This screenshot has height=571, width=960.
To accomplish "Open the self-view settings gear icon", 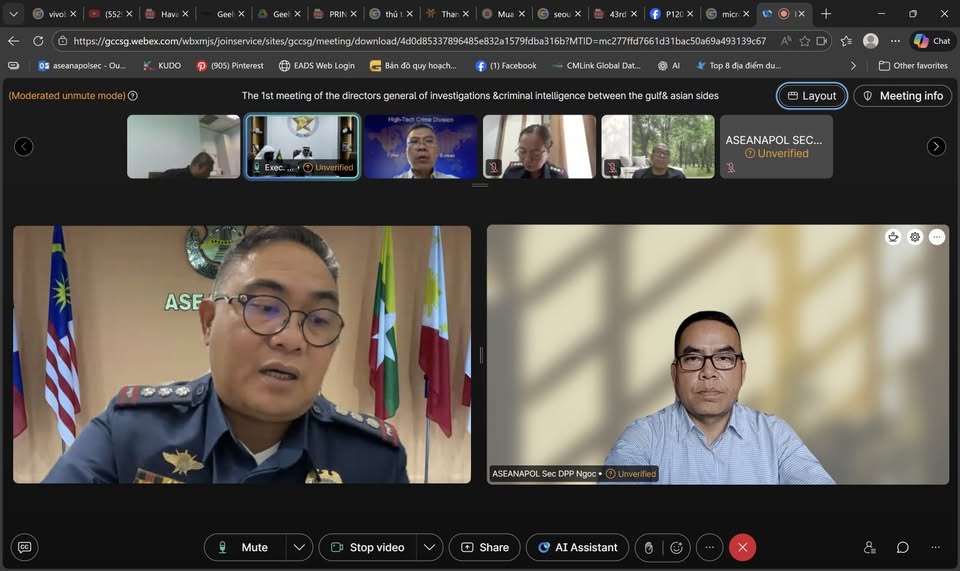I will (915, 237).
